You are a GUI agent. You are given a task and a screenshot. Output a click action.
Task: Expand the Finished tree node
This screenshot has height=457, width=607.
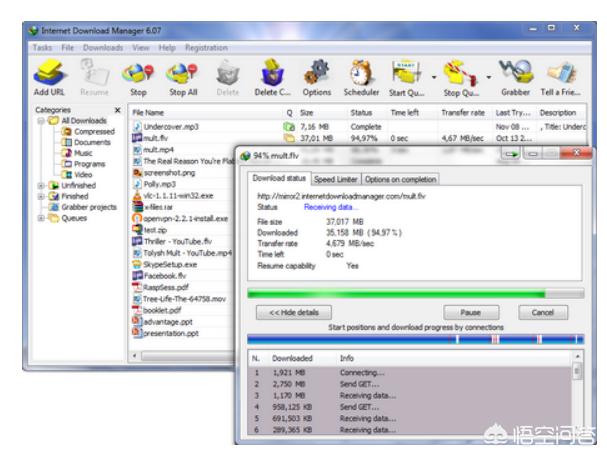[x=41, y=196]
